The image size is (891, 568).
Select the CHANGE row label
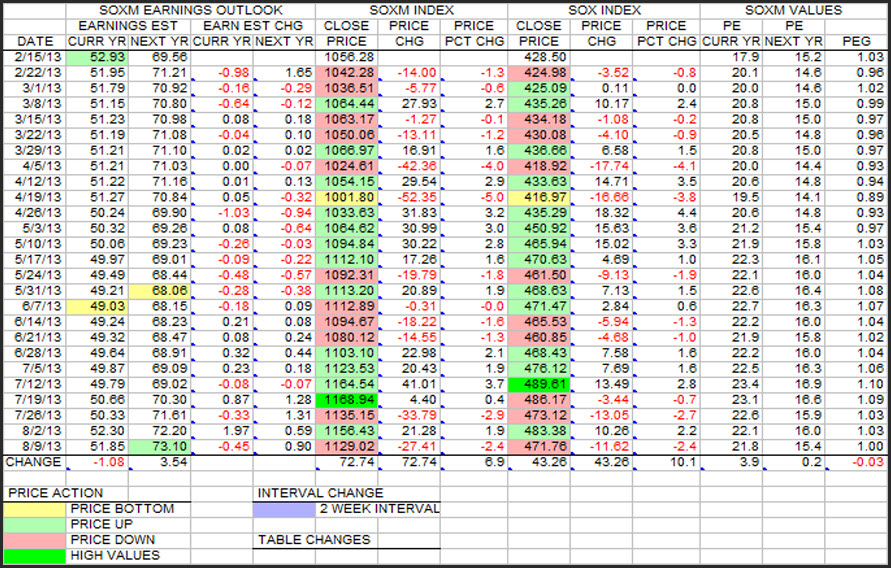32,462
